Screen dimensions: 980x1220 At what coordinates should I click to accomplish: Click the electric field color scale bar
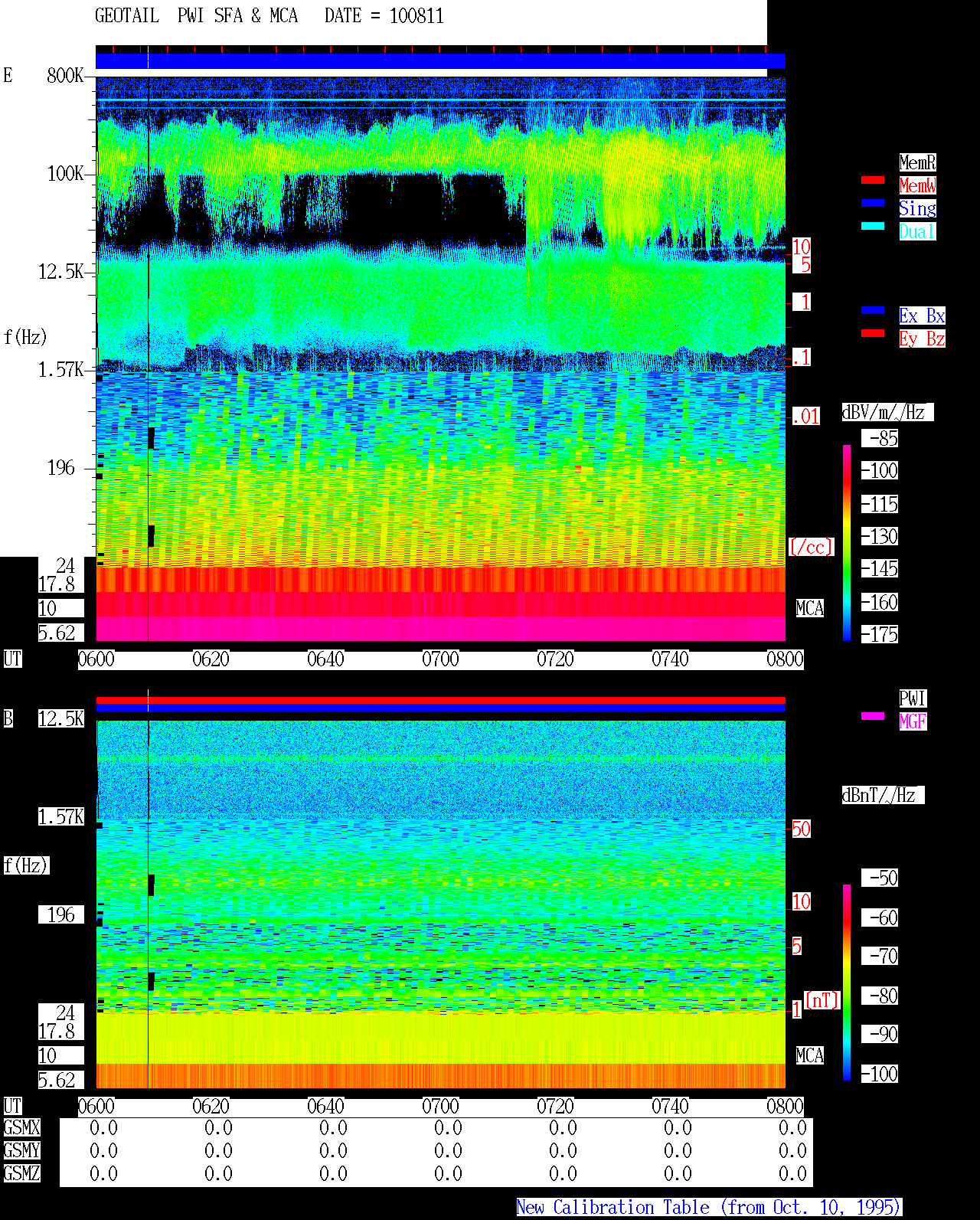pyautogui.click(x=847, y=542)
